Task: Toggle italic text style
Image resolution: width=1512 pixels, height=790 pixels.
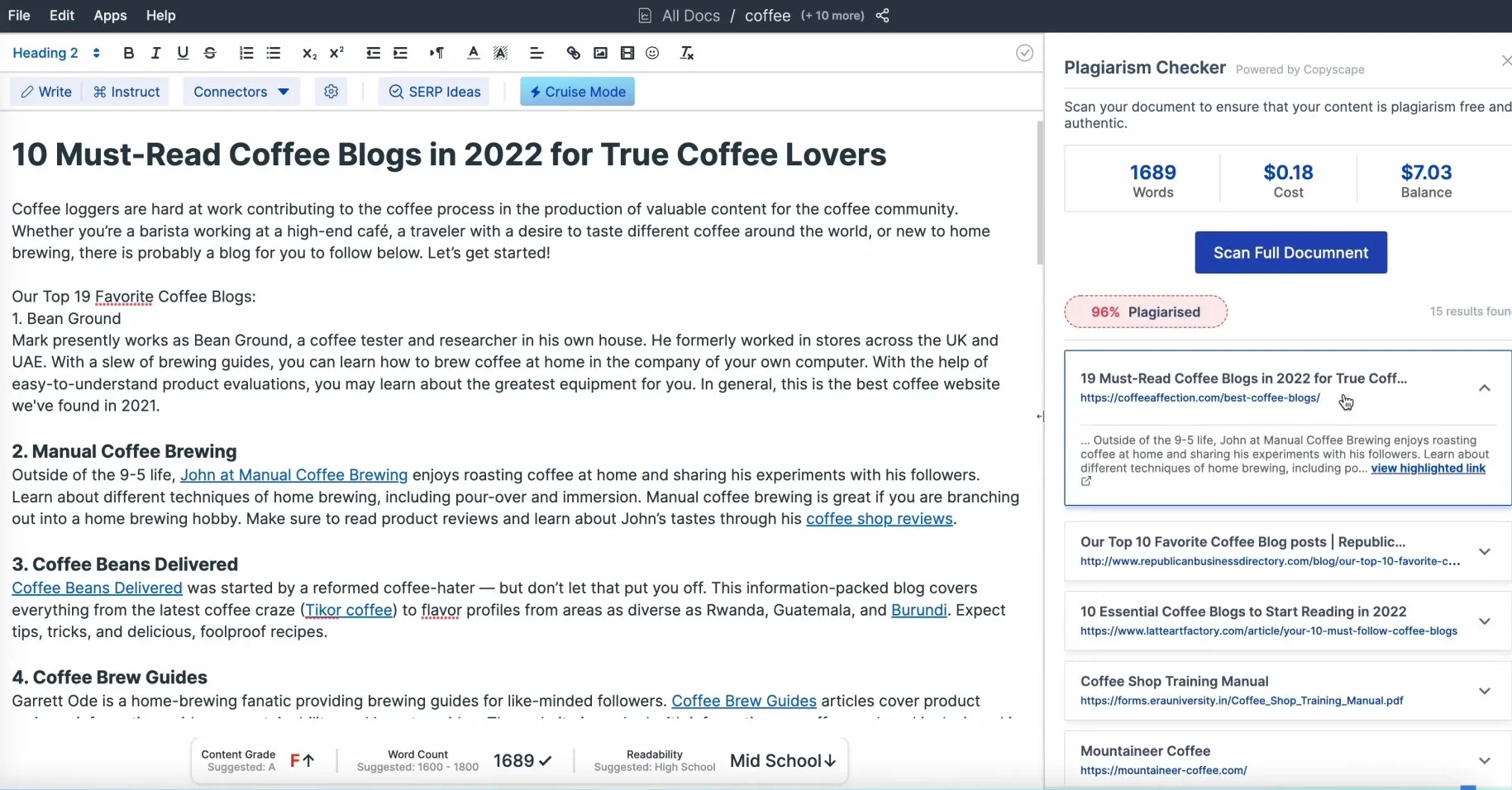Action: (x=155, y=53)
